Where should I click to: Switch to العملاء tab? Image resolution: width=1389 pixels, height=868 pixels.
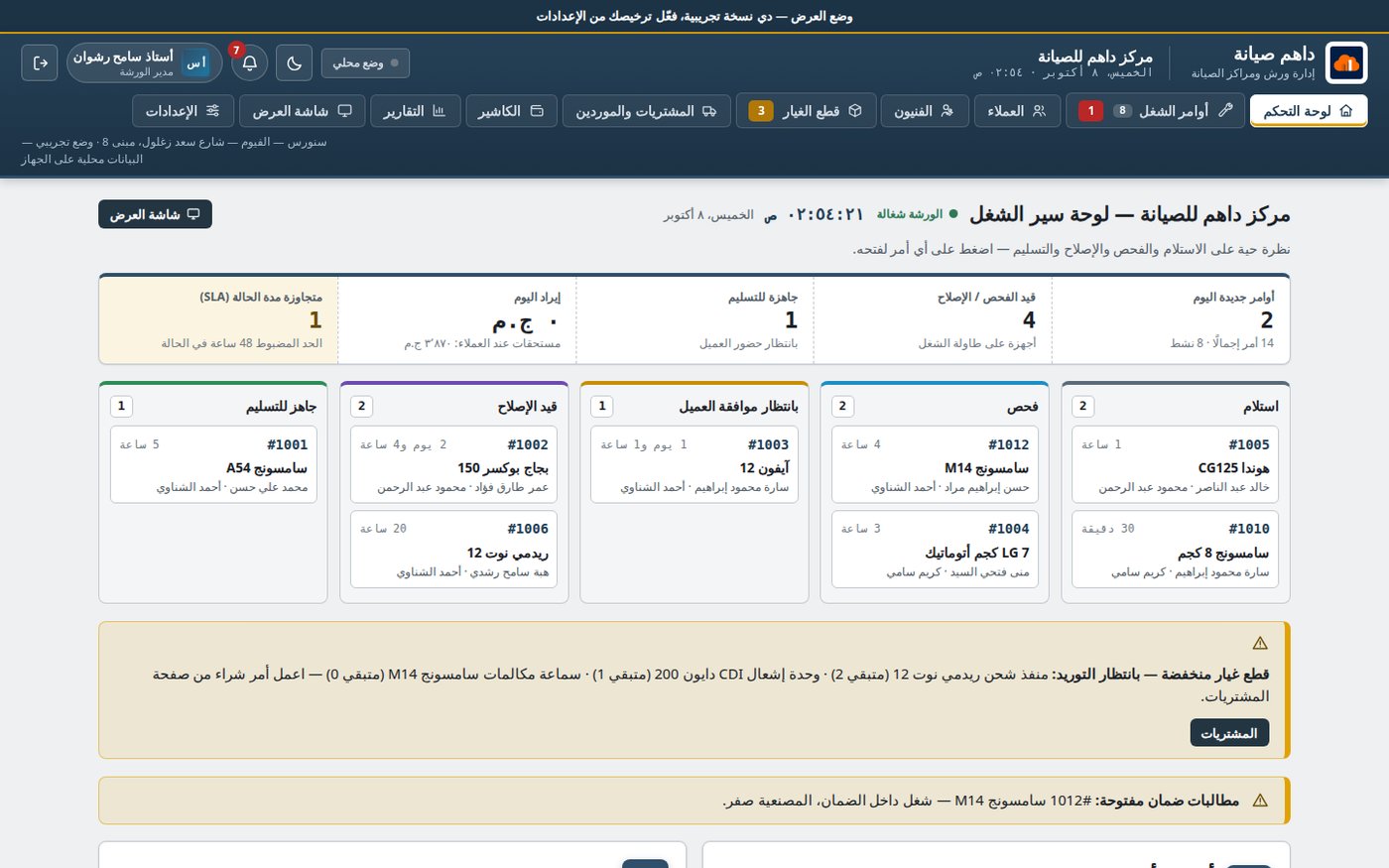pos(1017,111)
